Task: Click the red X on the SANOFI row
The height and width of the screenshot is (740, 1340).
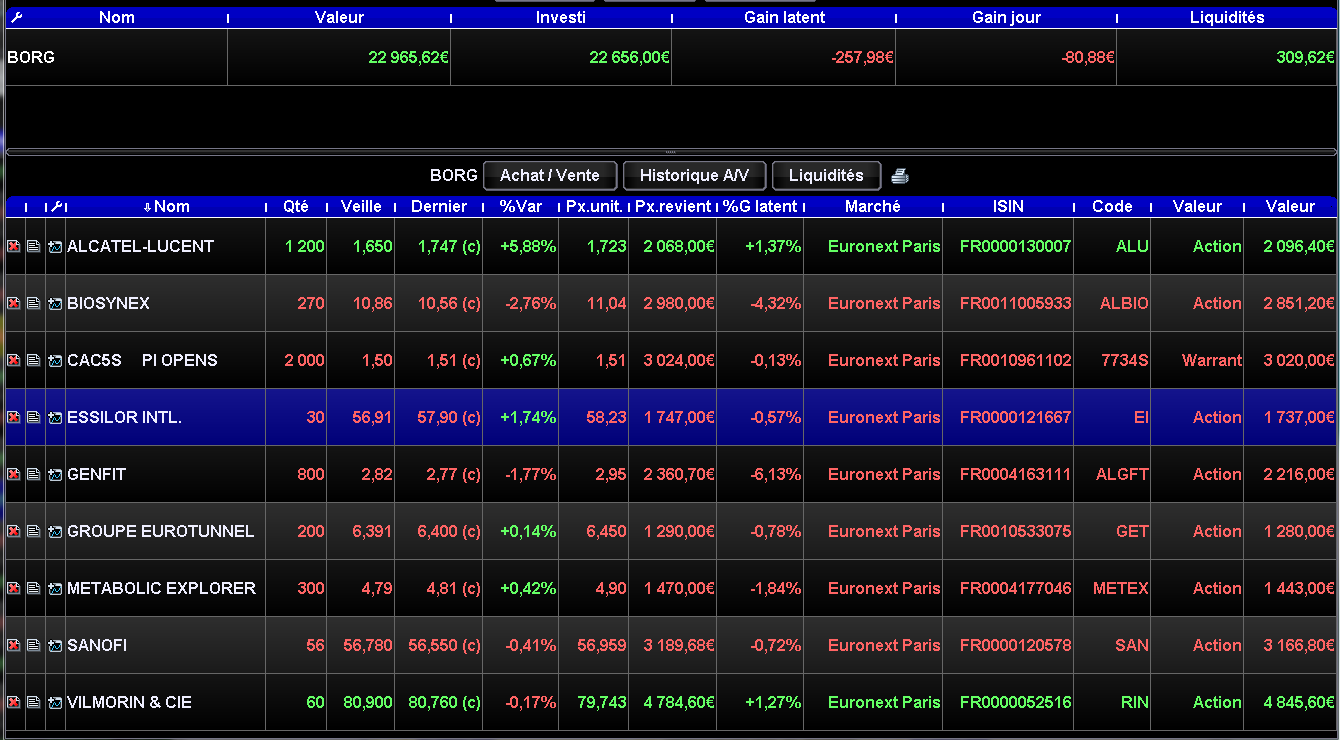Action: (x=14, y=645)
